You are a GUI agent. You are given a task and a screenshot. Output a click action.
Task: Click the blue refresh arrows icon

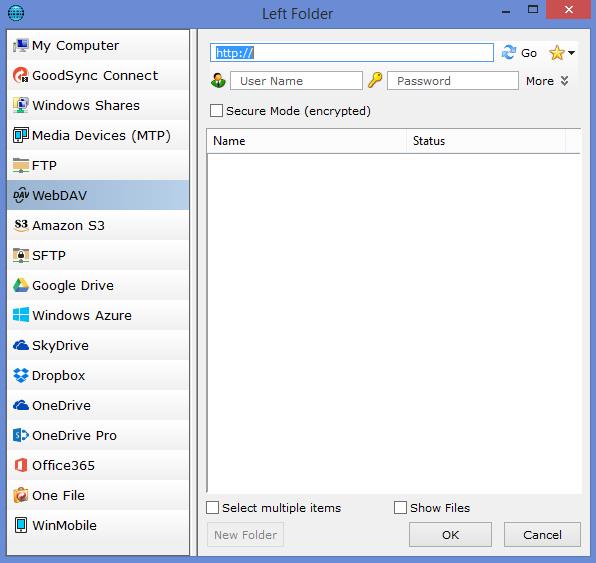[509, 52]
